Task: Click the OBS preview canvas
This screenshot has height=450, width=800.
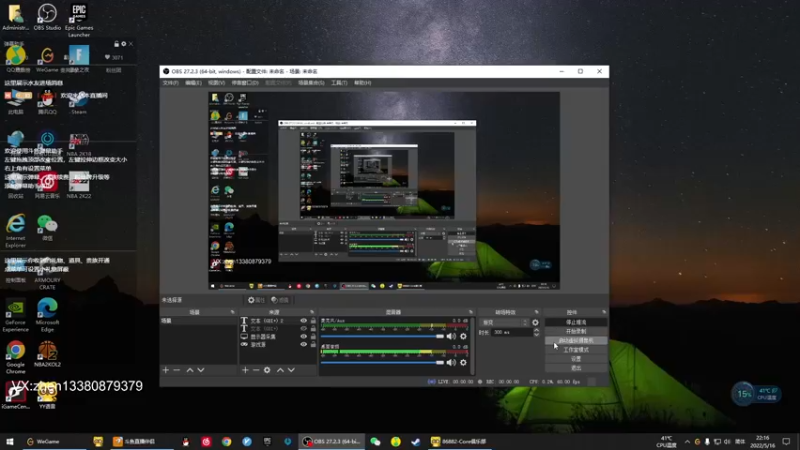Action: [384, 191]
